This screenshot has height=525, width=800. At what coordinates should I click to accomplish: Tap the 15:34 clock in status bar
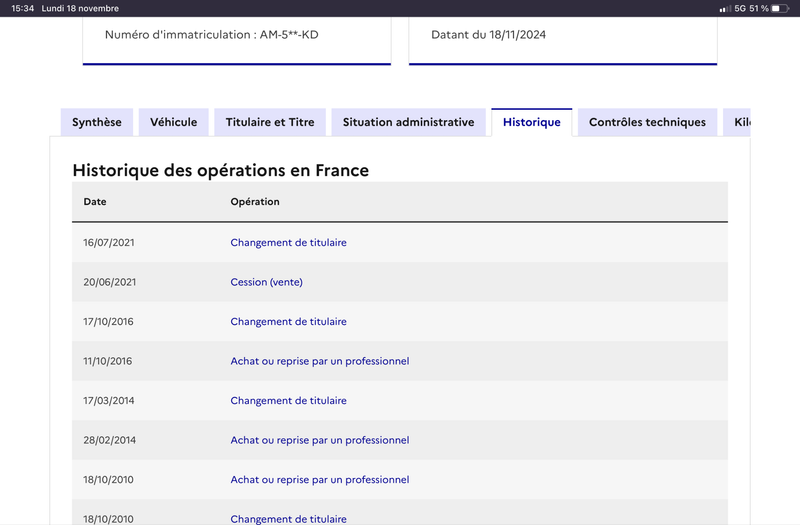[22, 8]
